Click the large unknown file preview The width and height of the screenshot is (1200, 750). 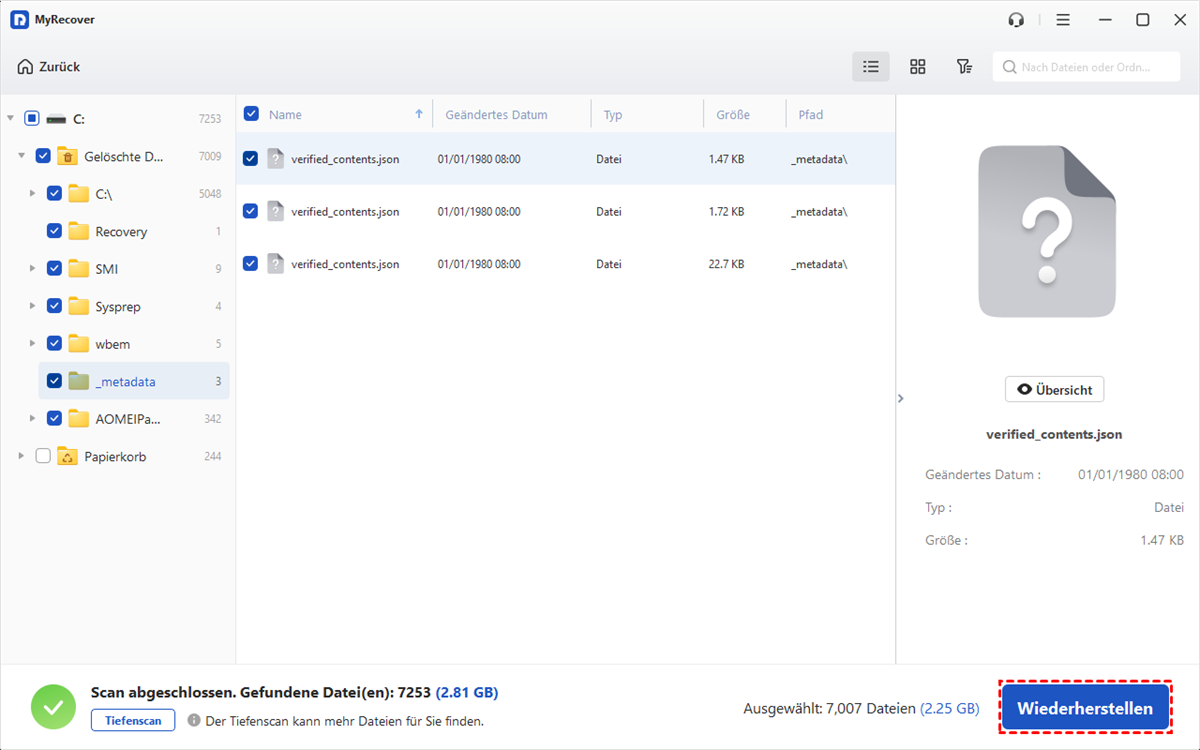pos(1047,232)
